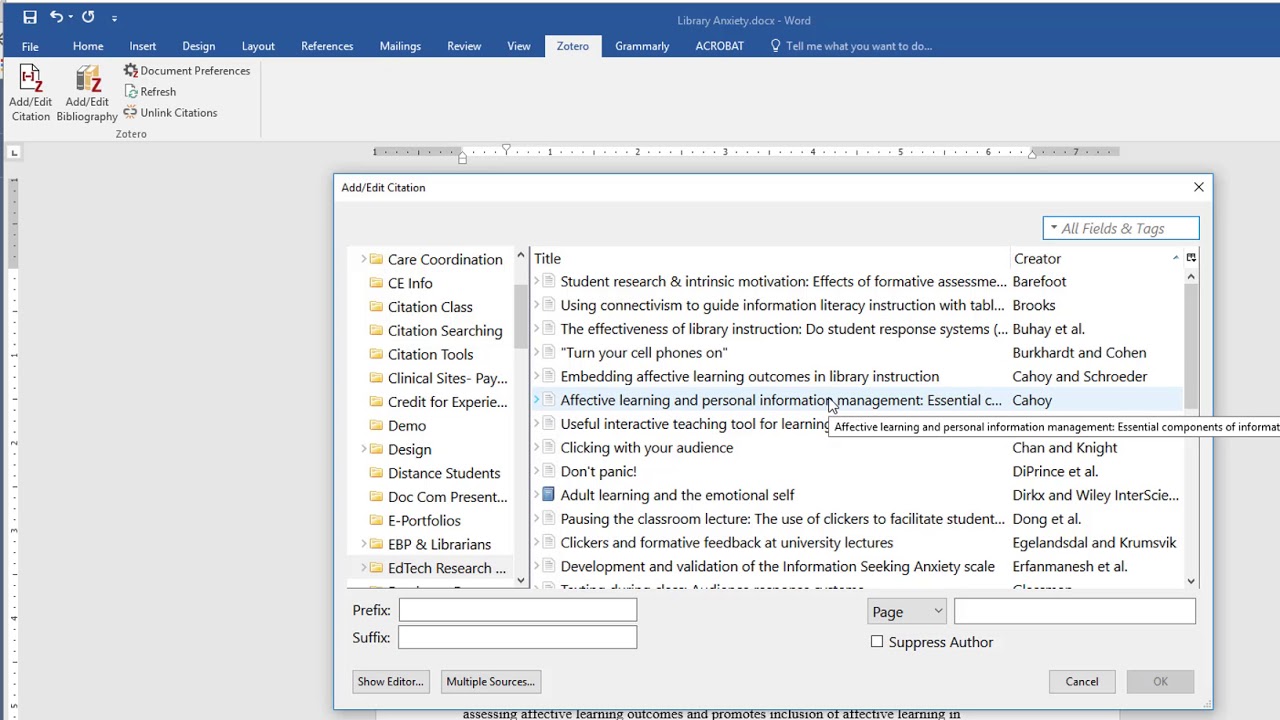
Task: Sort items by the Title column header
Action: click(770, 258)
